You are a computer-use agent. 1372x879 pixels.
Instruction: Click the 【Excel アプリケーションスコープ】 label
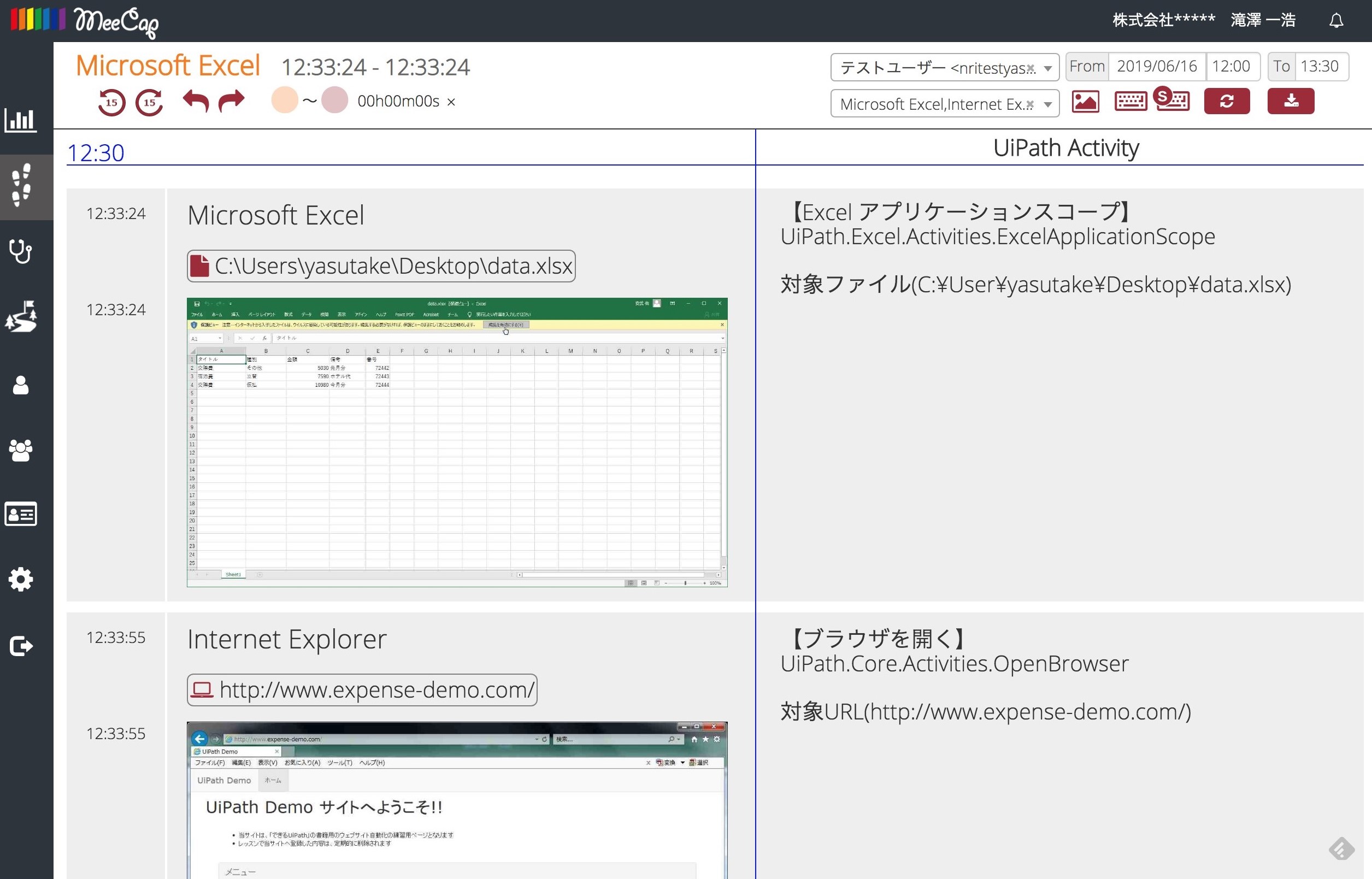(960, 212)
